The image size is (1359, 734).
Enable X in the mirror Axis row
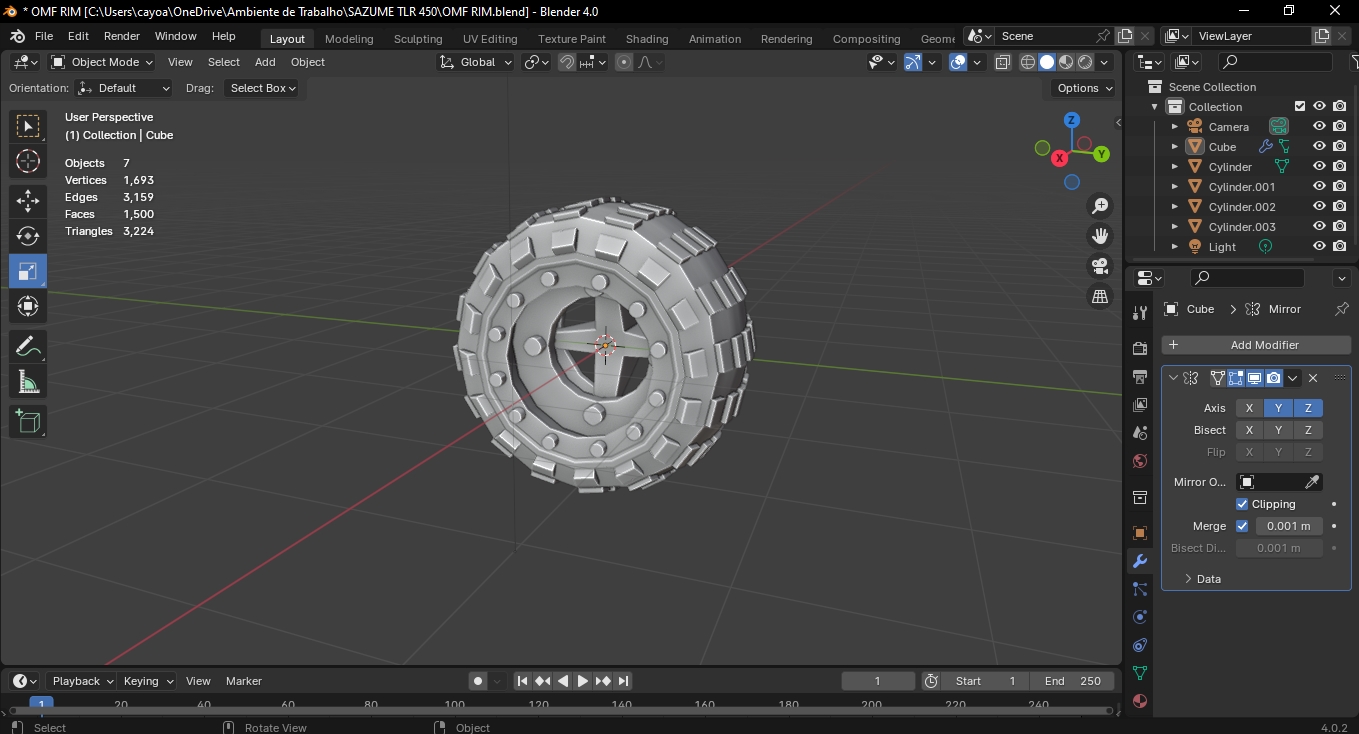coord(1249,408)
